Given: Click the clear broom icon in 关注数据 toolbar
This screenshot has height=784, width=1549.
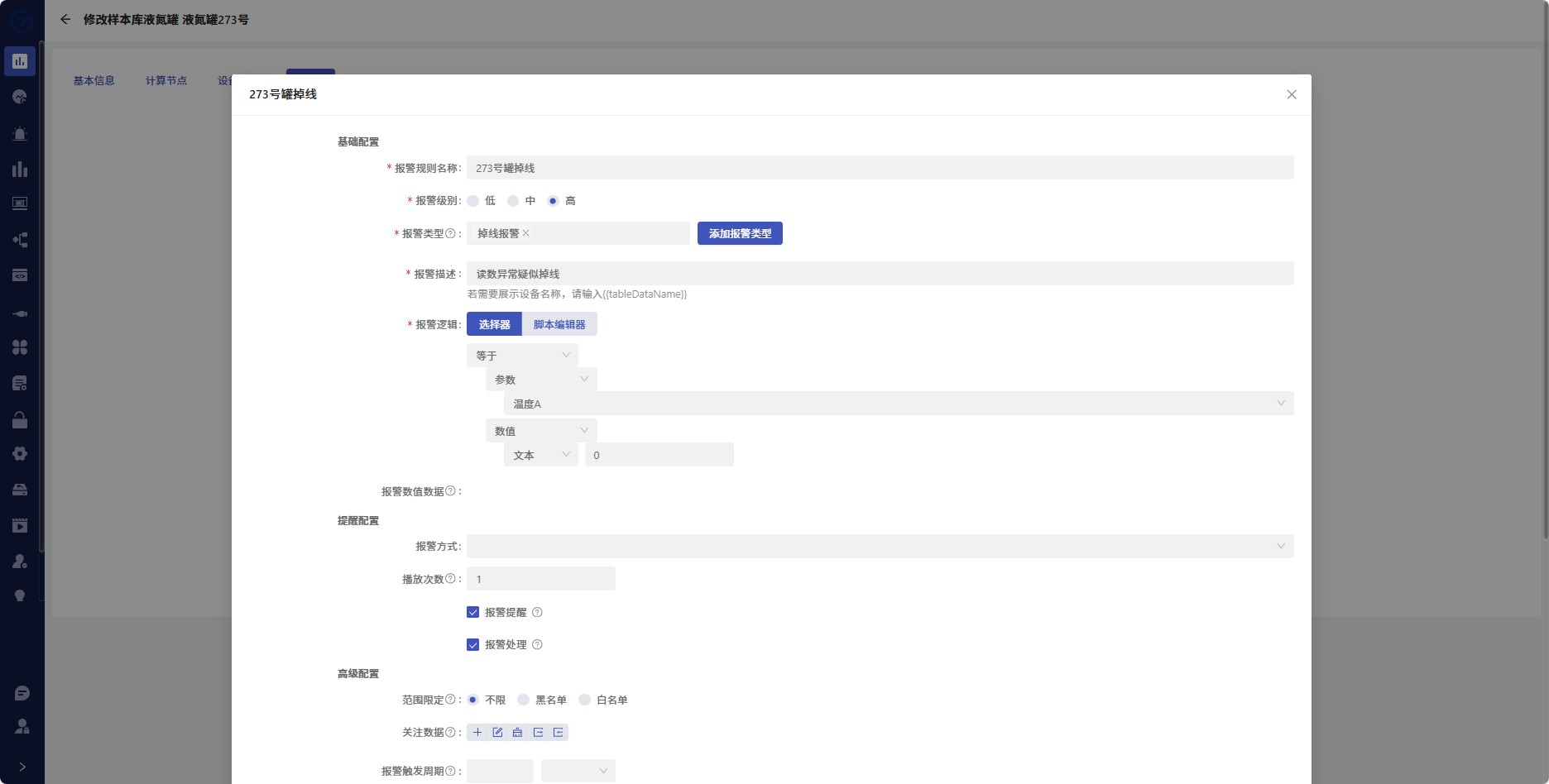Looking at the screenshot, I should point(517,732).
